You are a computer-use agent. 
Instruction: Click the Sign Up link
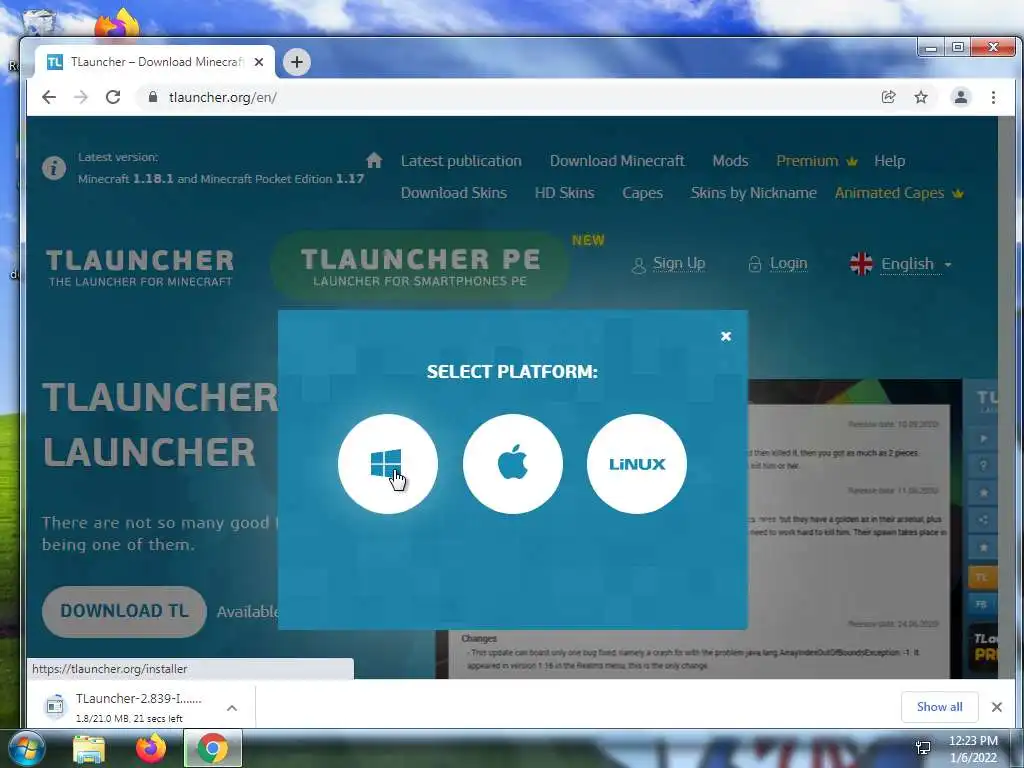coord(669,263)
